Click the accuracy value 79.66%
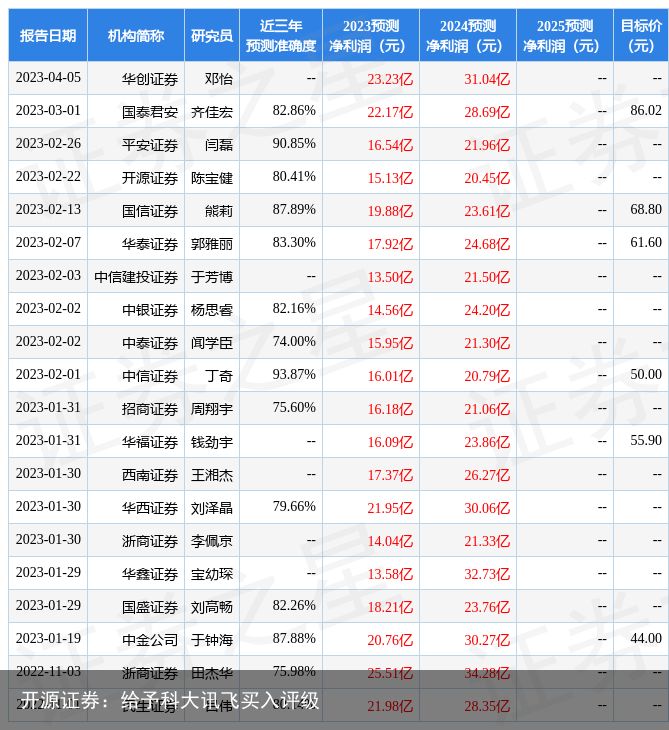This screenshot has height=730, width=669. pyautogui.click(x=294, y=507)
